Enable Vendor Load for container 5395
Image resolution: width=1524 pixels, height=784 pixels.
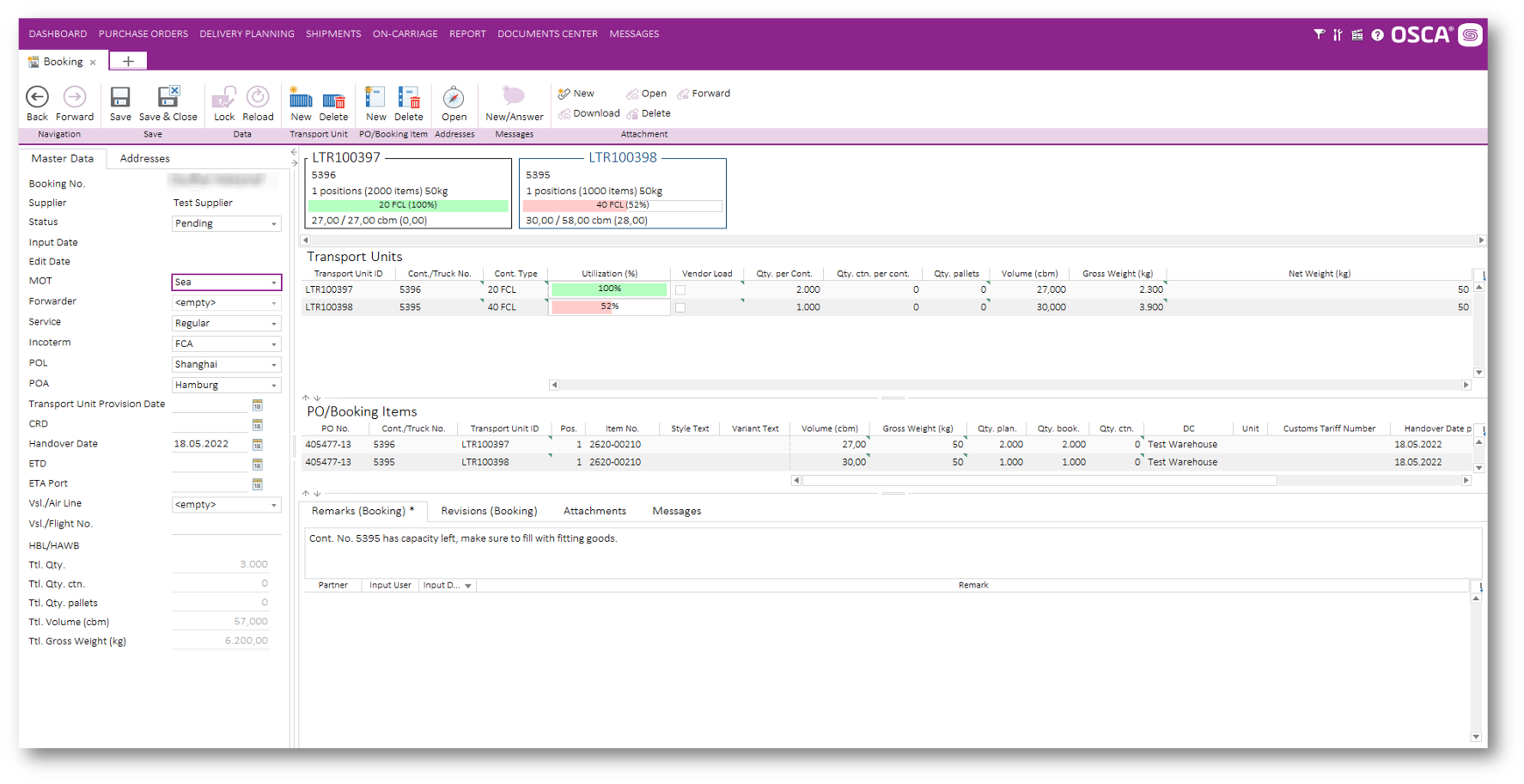680,307
